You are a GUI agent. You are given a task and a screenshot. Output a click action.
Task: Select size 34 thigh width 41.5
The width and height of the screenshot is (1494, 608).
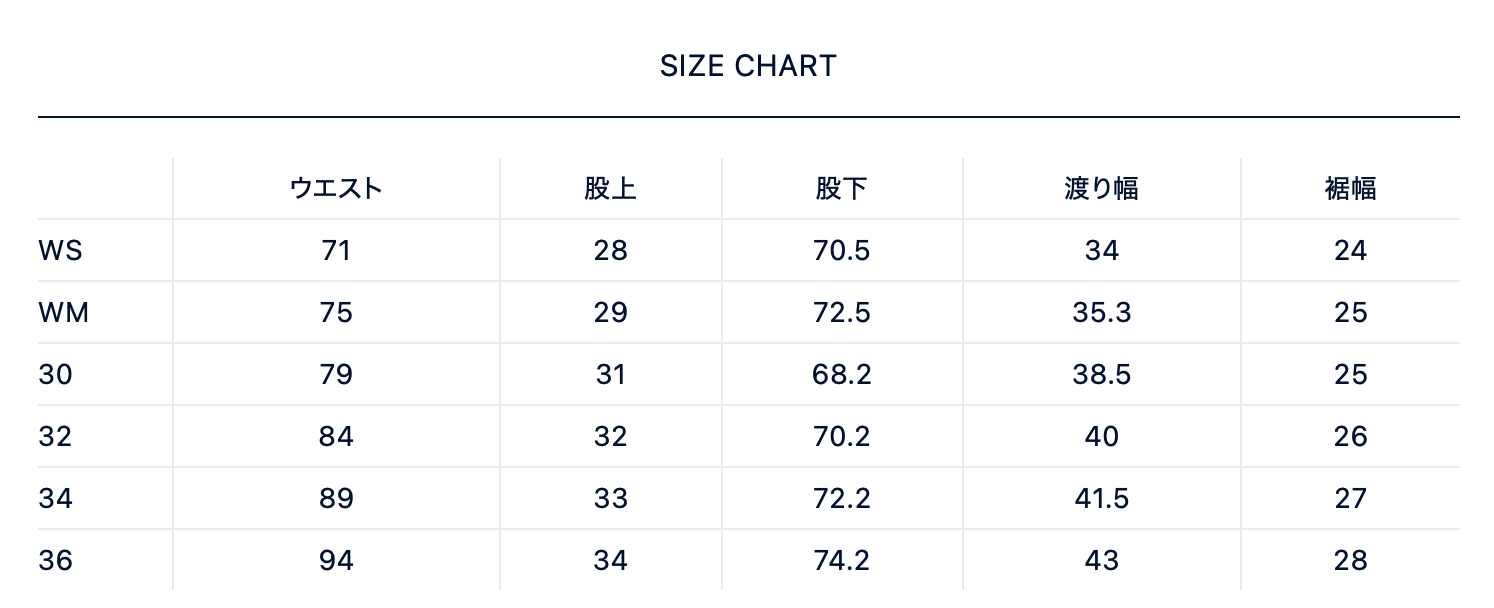(1101, 498)
